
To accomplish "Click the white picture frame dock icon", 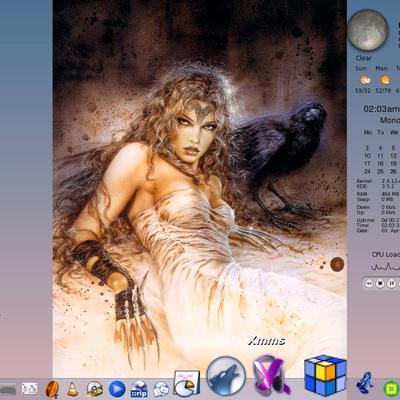I will tap(30, 389).
